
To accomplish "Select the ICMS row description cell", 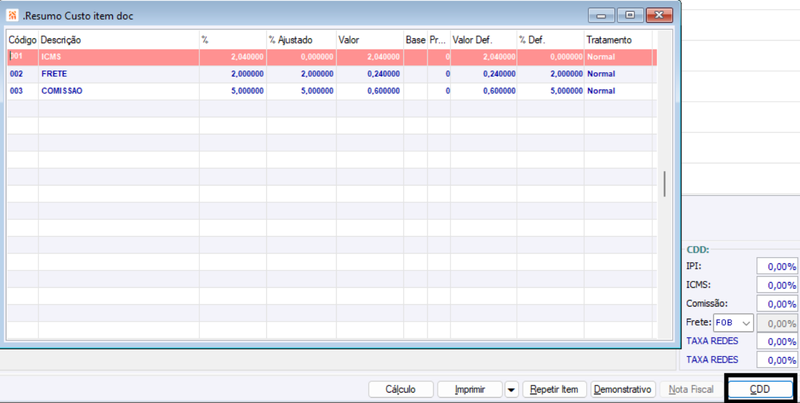I will pos(119,57).
